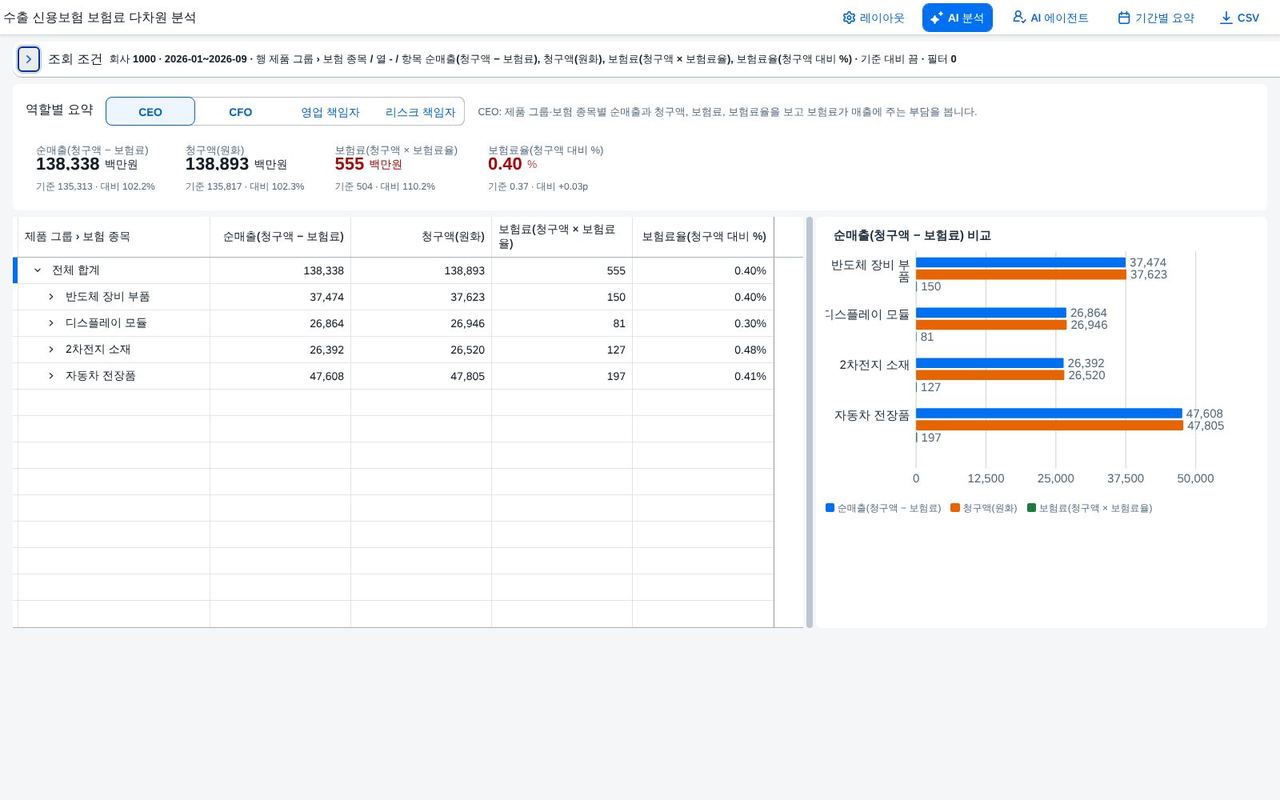
Task: Toggle the orange 청구액(원화) legend series
Action: [983, 508]
